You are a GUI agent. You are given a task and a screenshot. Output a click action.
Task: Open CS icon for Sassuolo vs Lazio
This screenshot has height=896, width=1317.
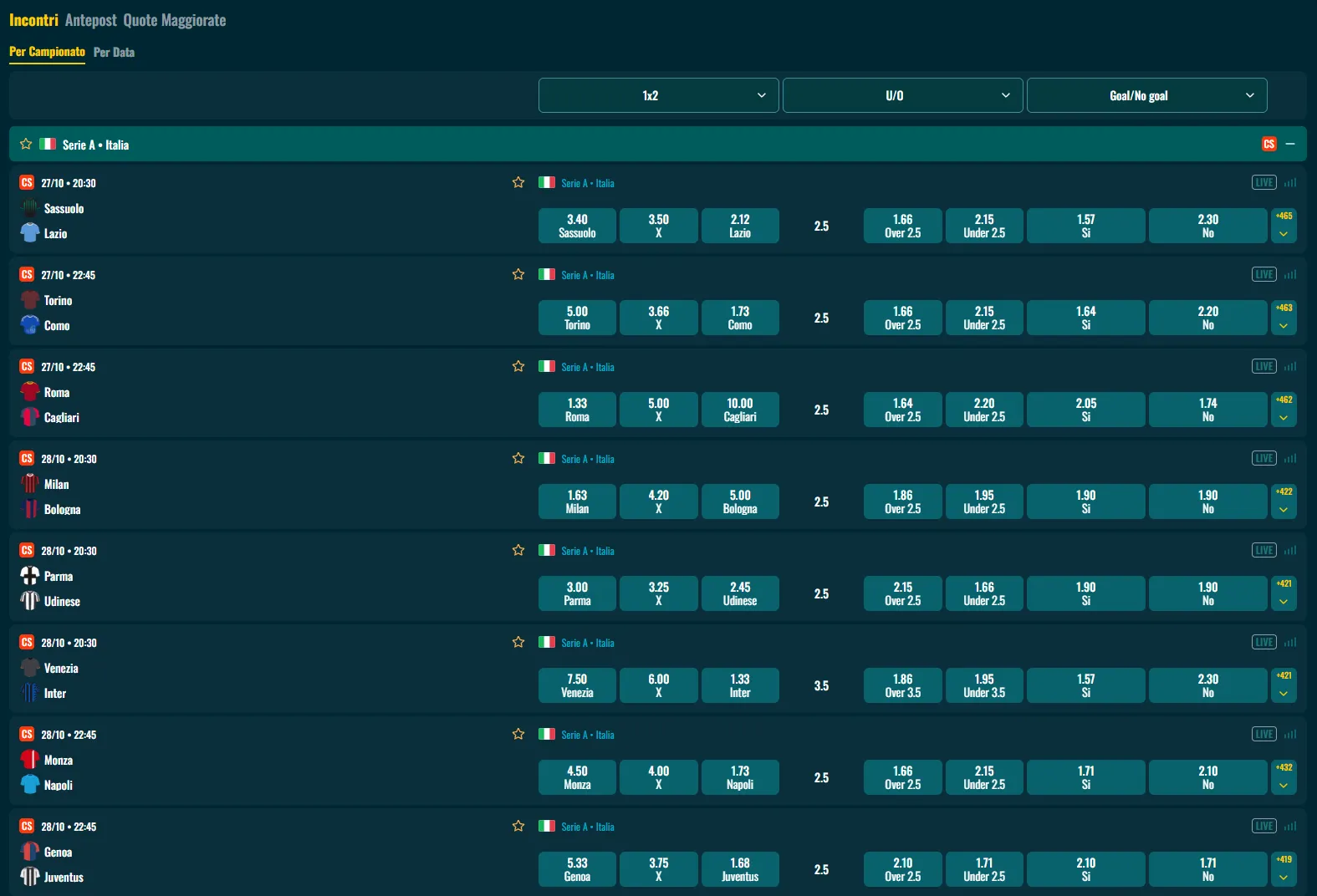[x=27, y=182]
